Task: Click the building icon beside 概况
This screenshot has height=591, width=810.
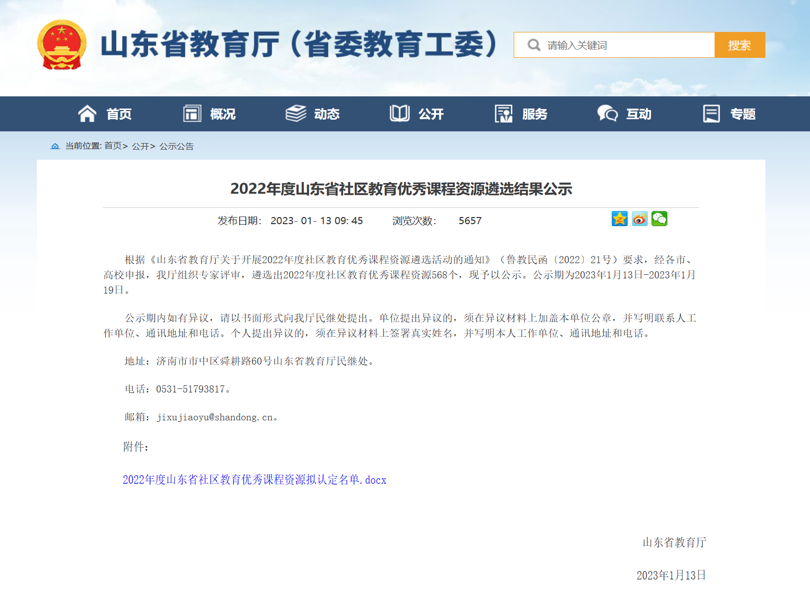Action: [x=192, y=114]
